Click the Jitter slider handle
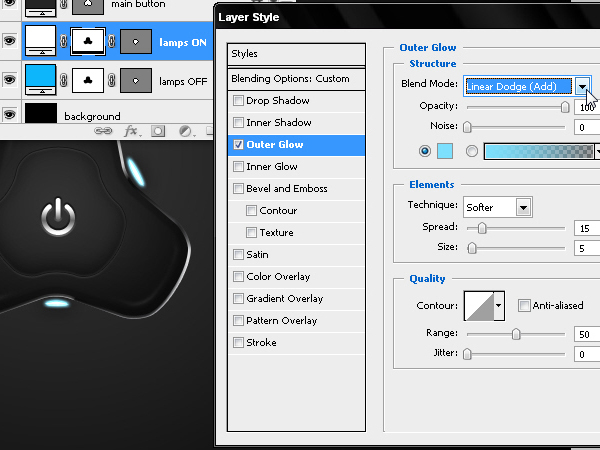The height and width of the screenshot is (450, 600). click(467, 354)
